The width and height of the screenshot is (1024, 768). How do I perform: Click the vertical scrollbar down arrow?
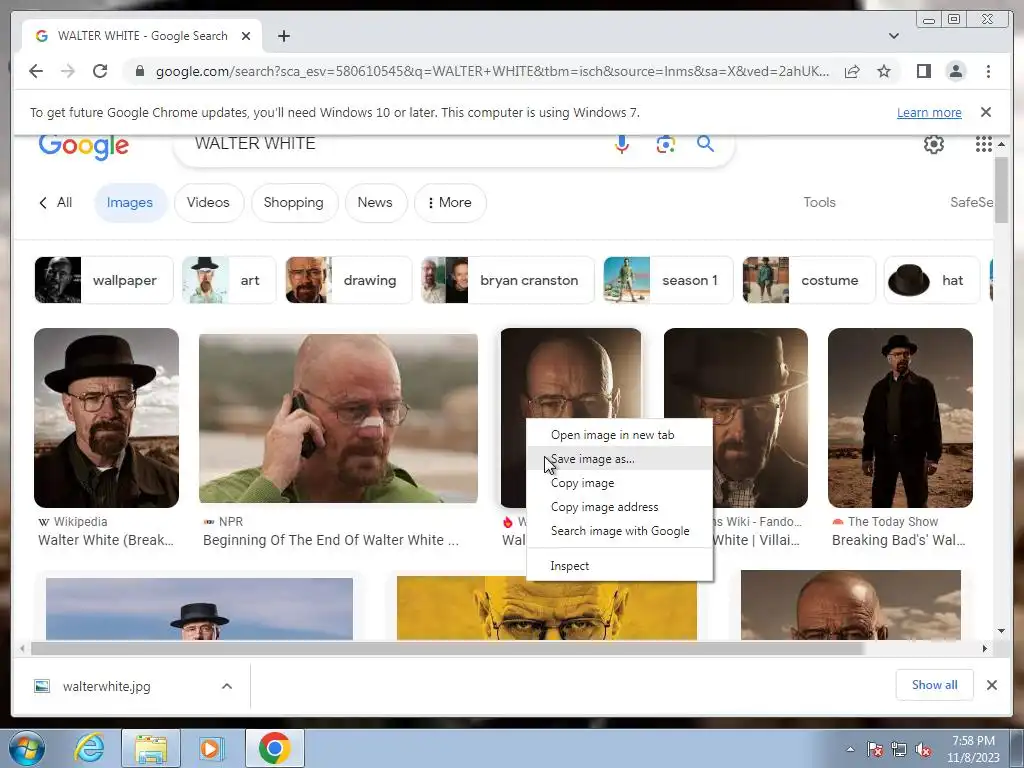tap(1002, 631)
